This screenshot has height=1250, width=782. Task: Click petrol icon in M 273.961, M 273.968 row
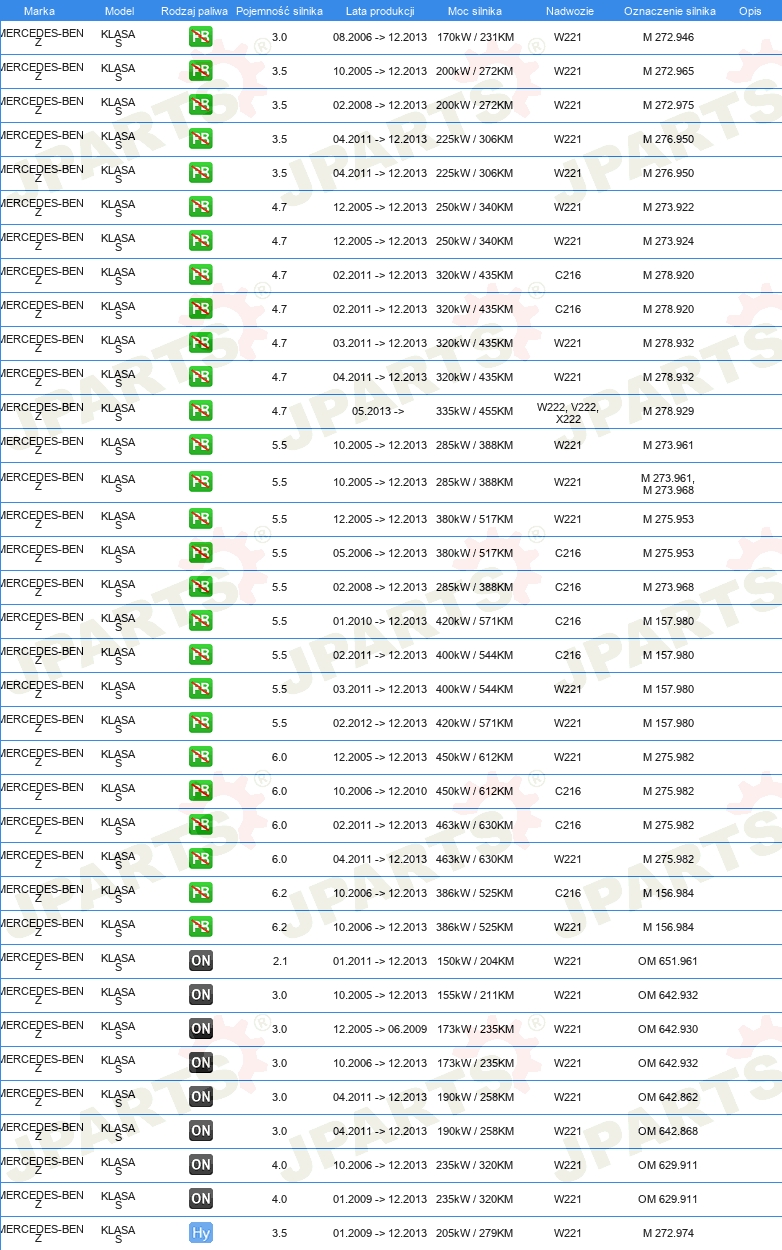pos(200,483)
